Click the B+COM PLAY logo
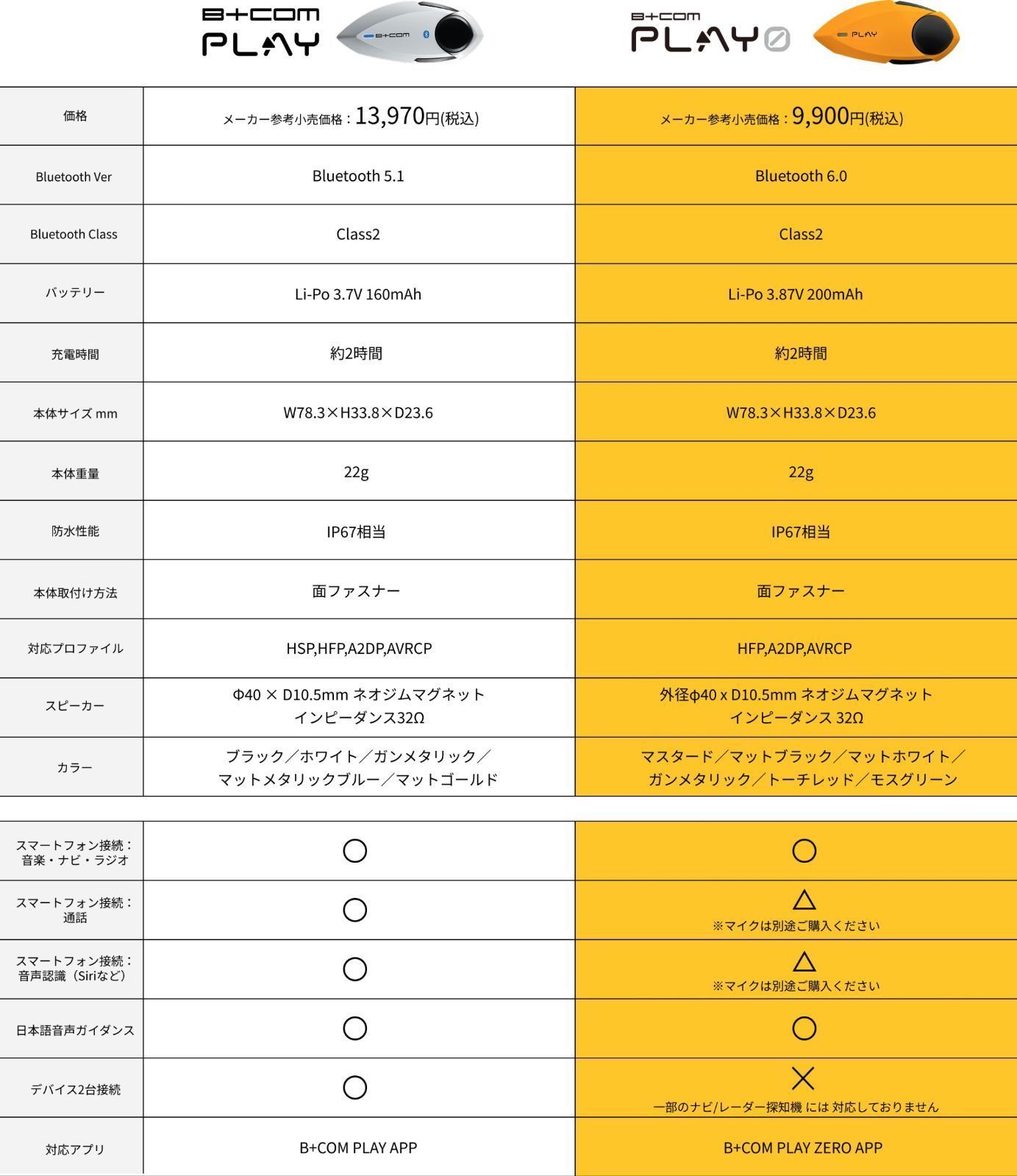This screenshot has height=1176, width=1017. point(260,32)
